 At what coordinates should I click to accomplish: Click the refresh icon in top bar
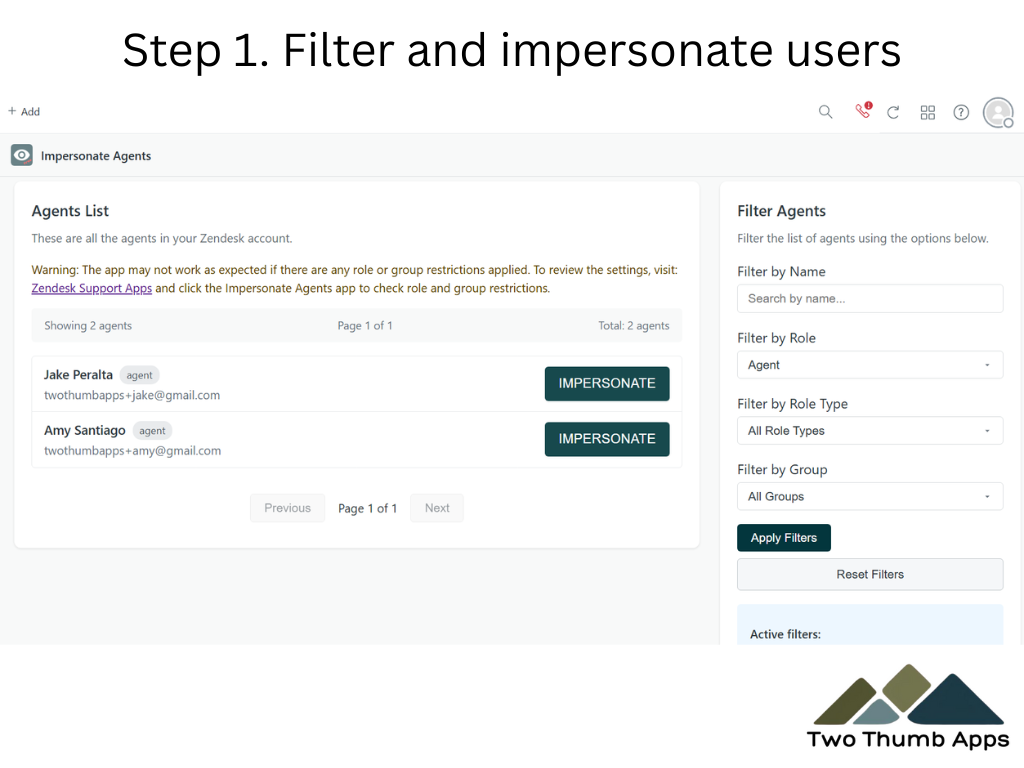(x=893, y=112)
